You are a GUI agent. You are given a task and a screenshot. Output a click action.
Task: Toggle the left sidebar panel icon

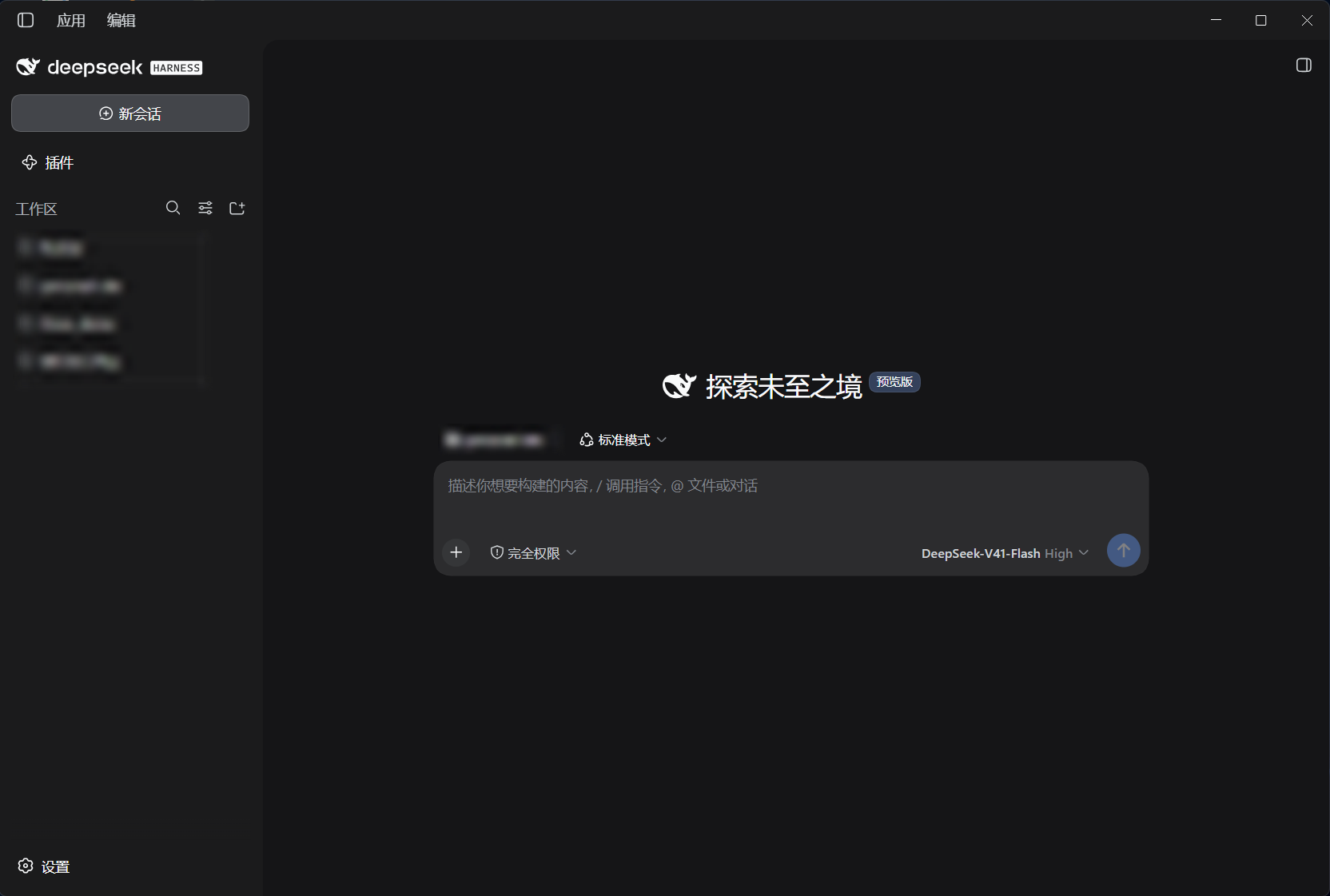[26, 20]
